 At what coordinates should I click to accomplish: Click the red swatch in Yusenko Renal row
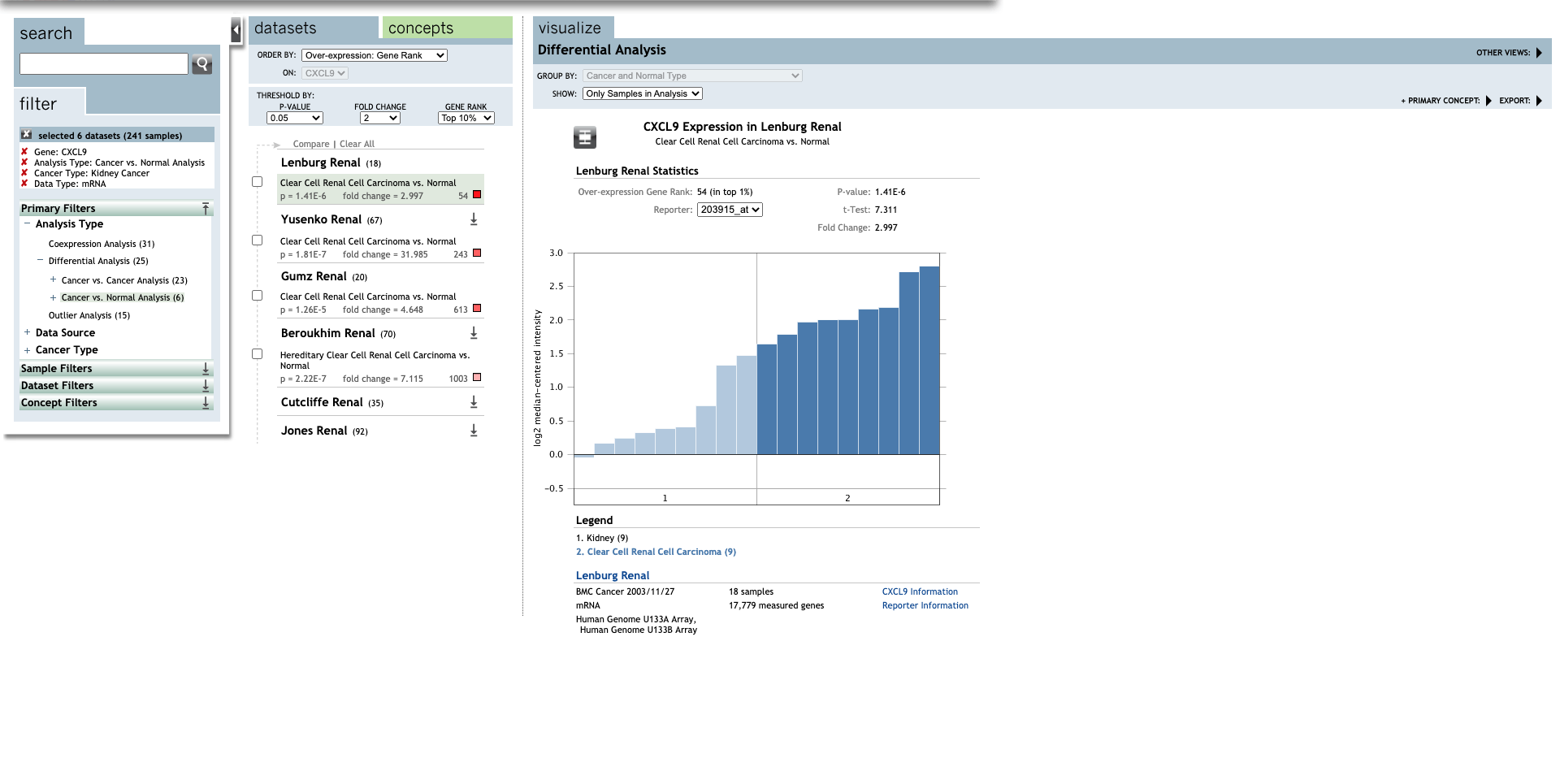tap(477, 253)
